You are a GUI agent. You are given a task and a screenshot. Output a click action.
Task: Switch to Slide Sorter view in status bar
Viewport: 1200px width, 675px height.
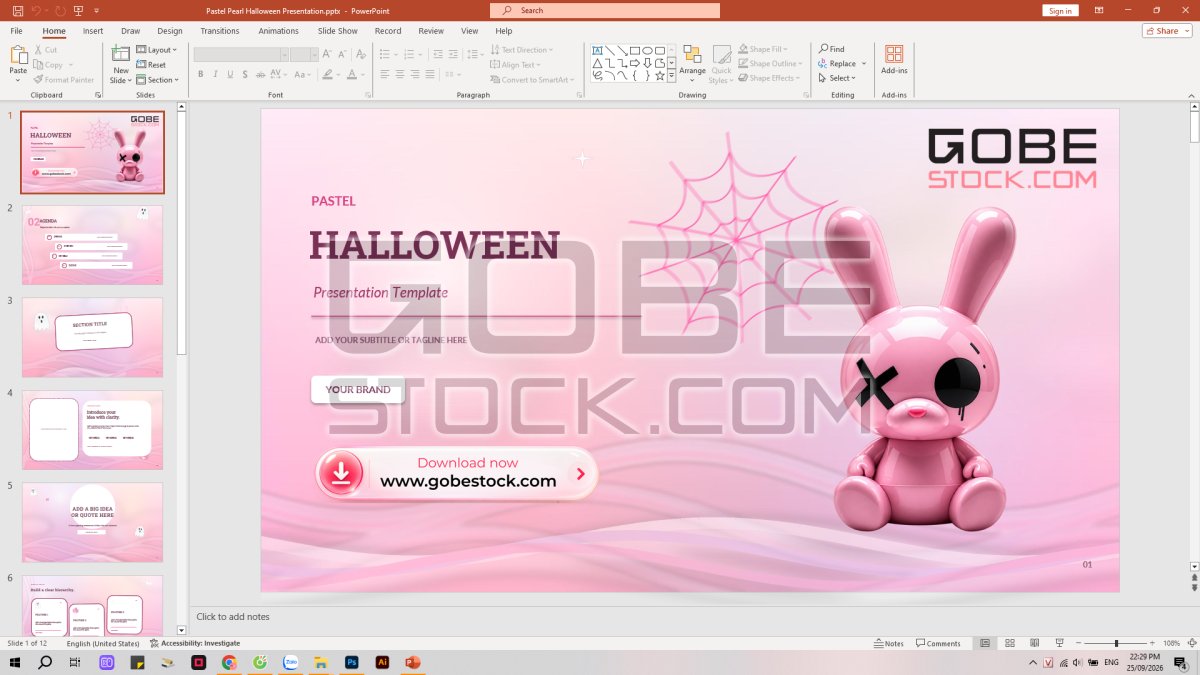point(1009,643)
